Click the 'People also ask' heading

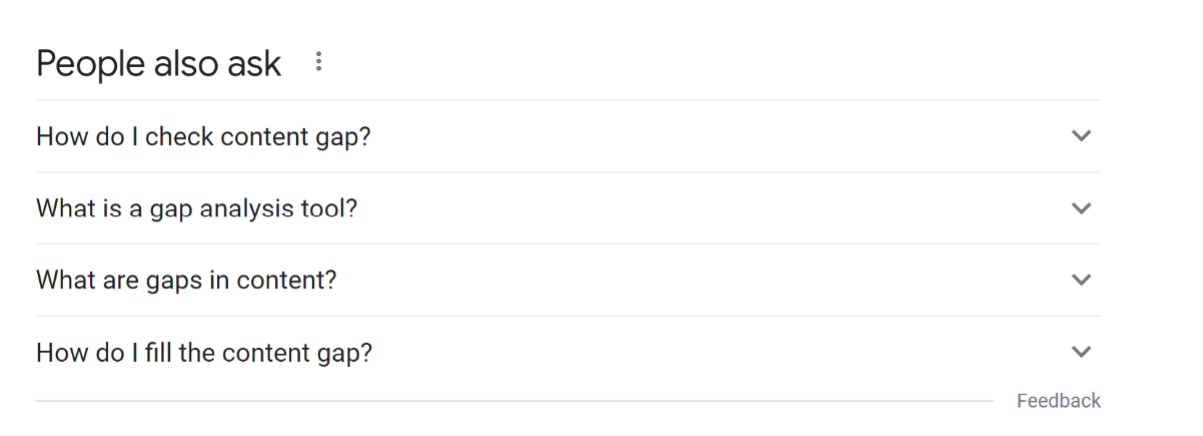click(x=159, y=63)
